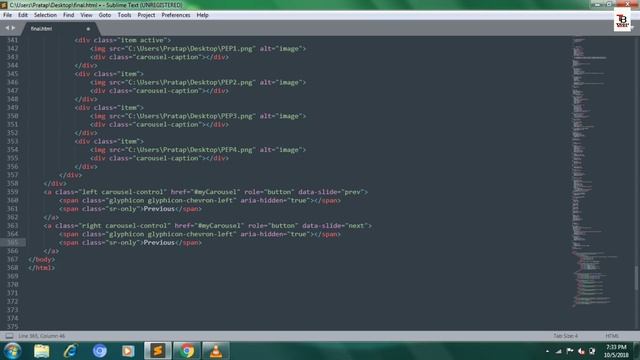
Task: Open File Explorer from taskbar
Action: click(x=42, y=351)
